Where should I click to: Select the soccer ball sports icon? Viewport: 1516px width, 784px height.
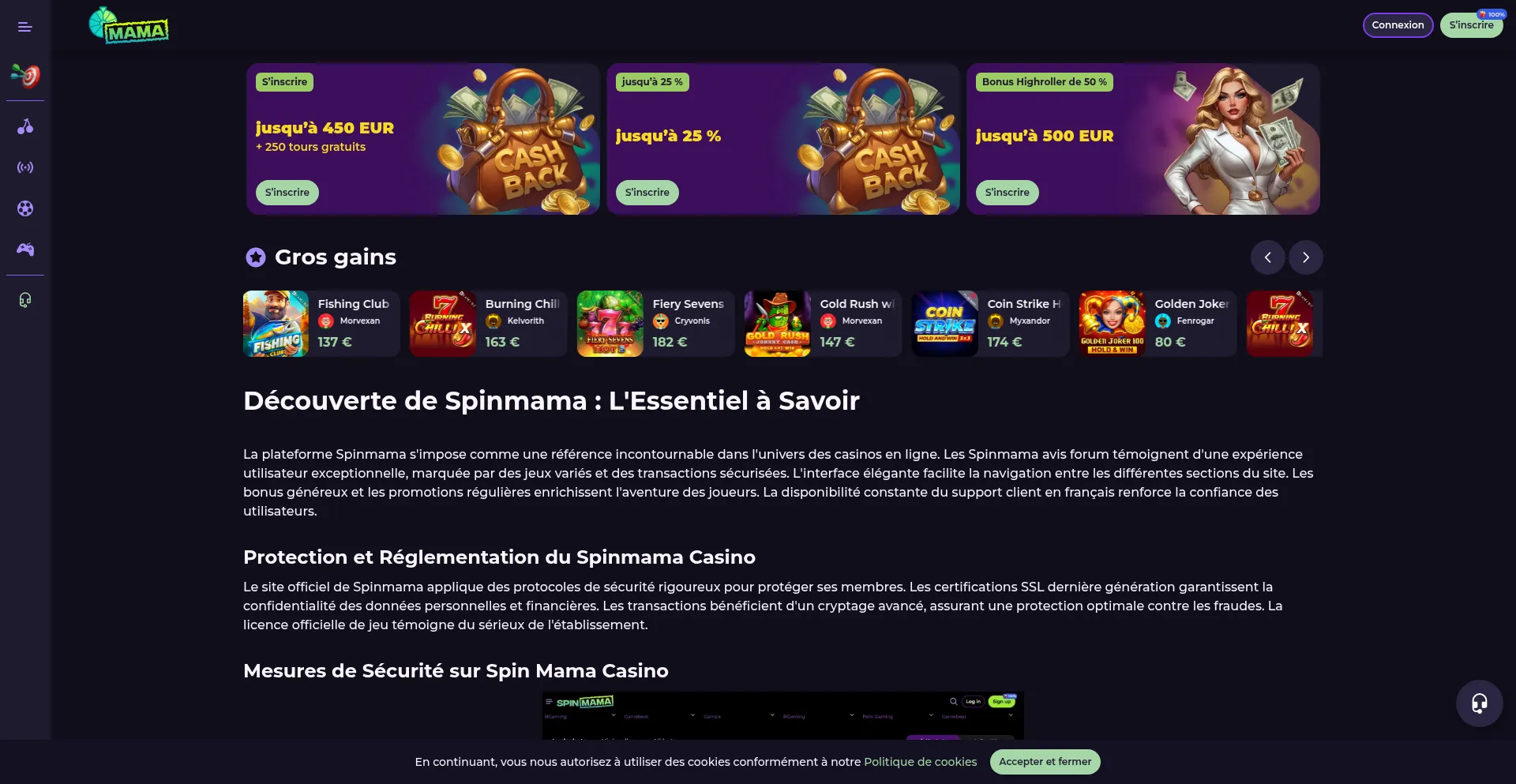point(25,208)
